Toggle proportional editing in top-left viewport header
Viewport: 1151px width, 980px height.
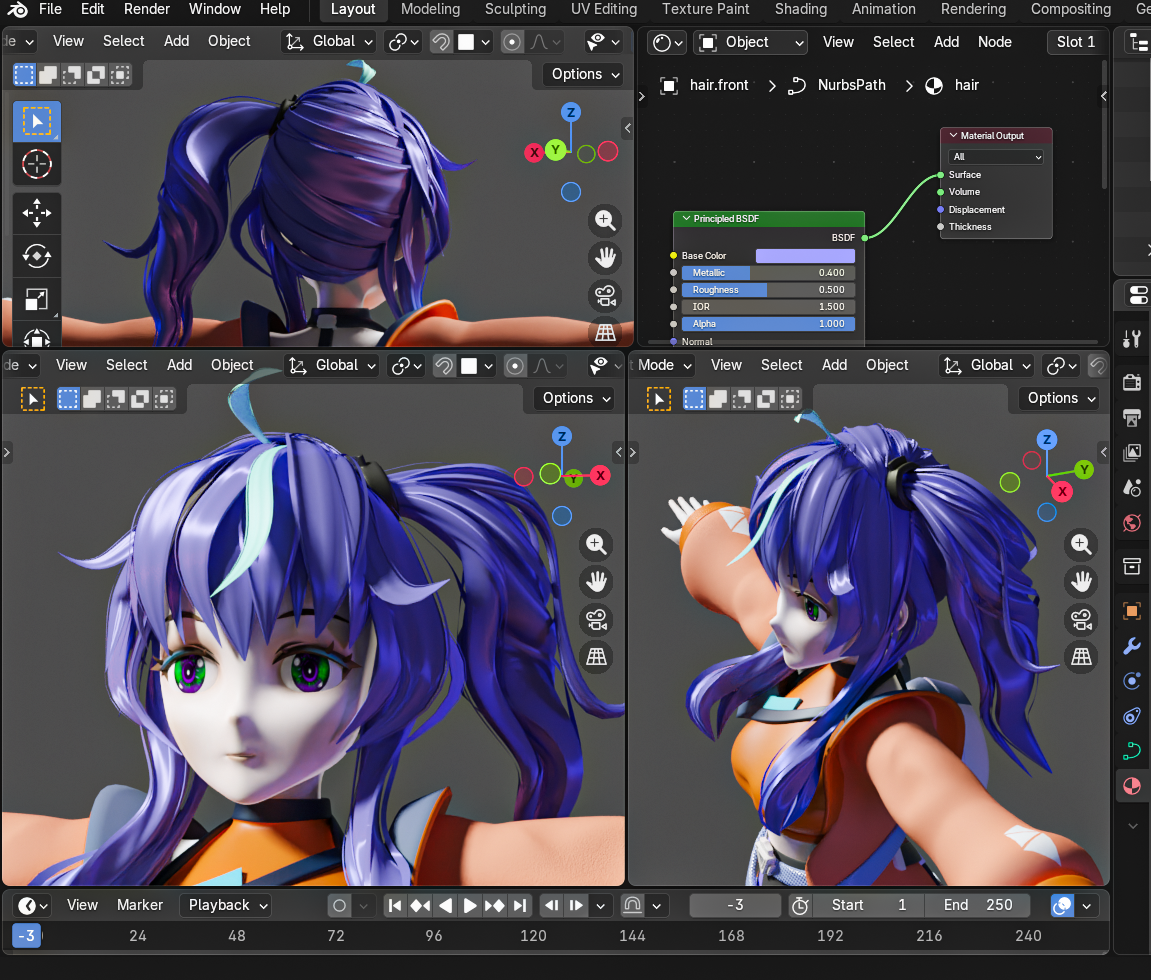tap(512, 42)
